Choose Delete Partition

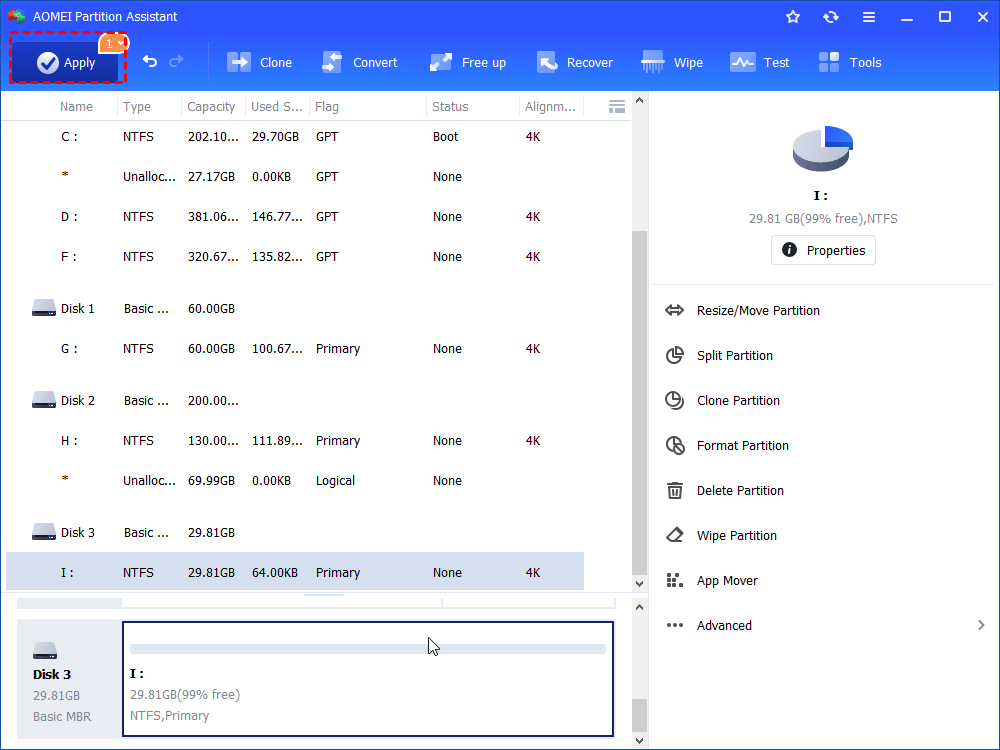(740, 490)
